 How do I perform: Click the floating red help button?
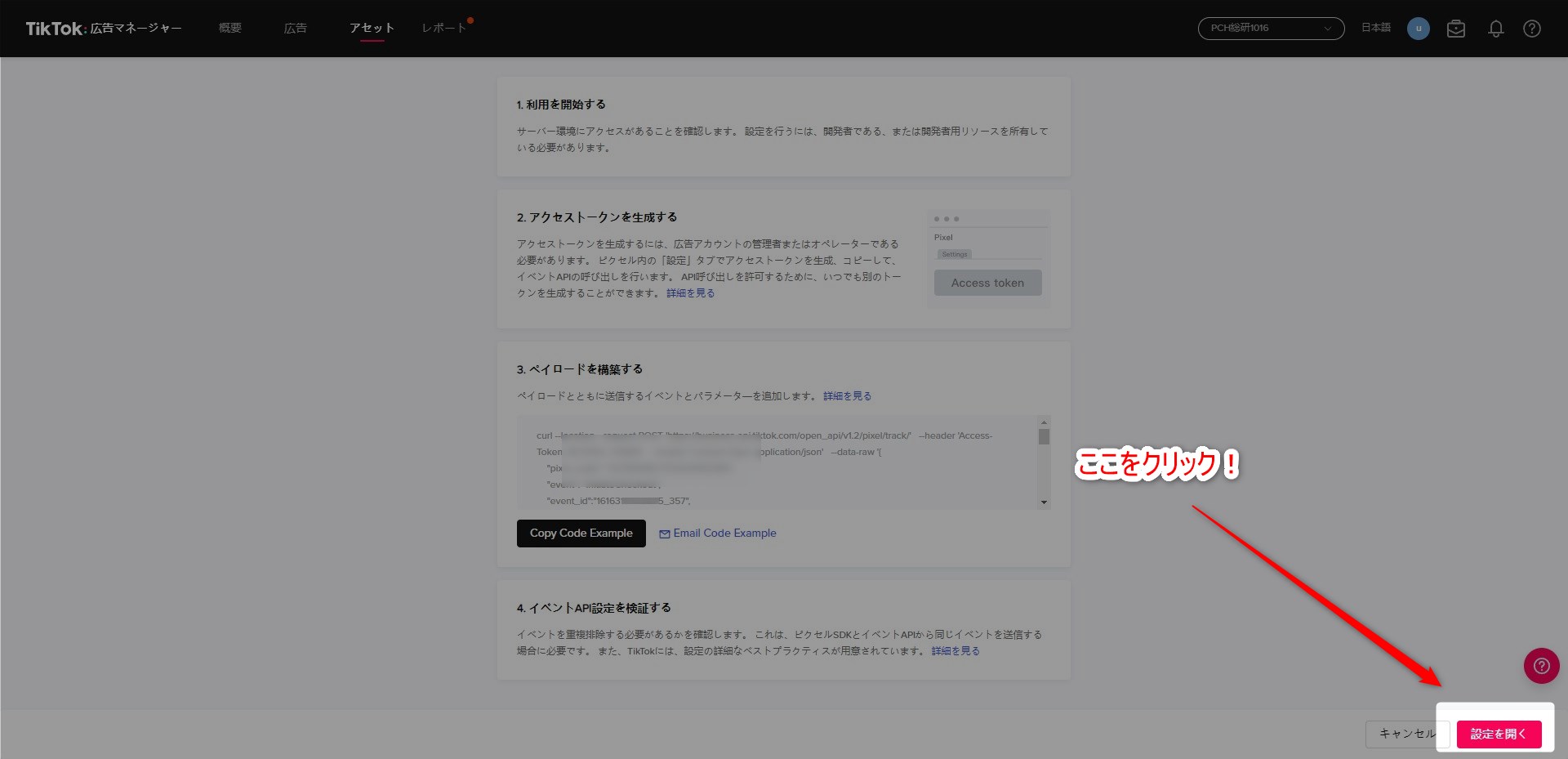pos(1541,666)
